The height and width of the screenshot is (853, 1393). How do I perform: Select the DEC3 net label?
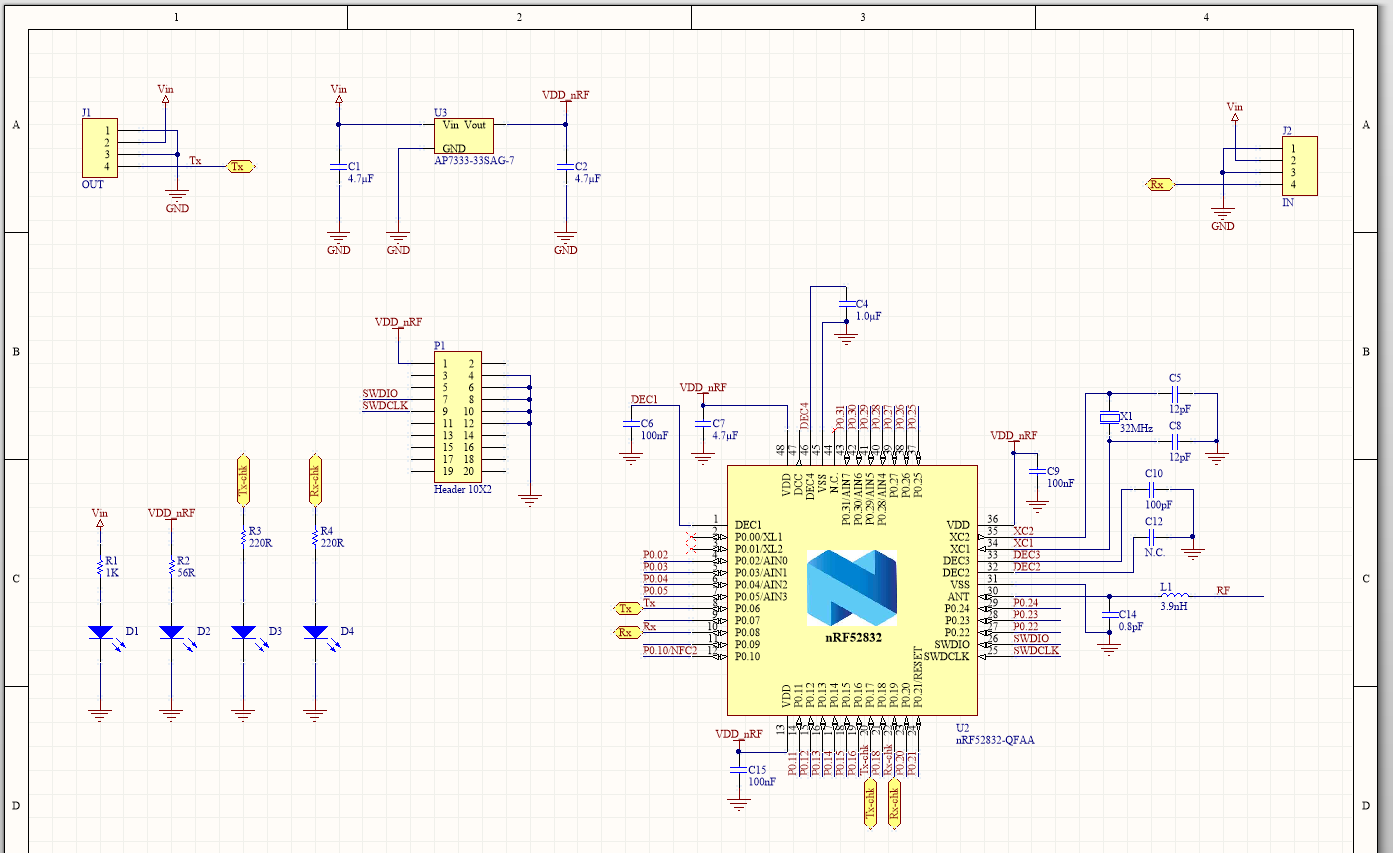pyautogui.click(x=1026, y=554)
